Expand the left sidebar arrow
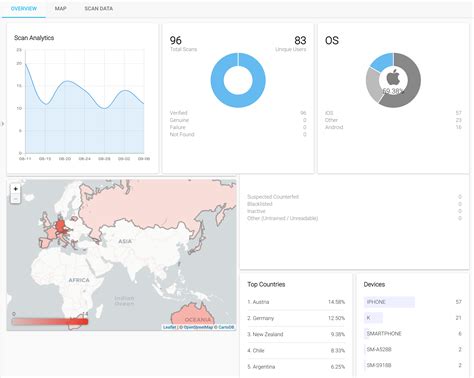This screenshot has width=474, height=378. coord(3,124)
